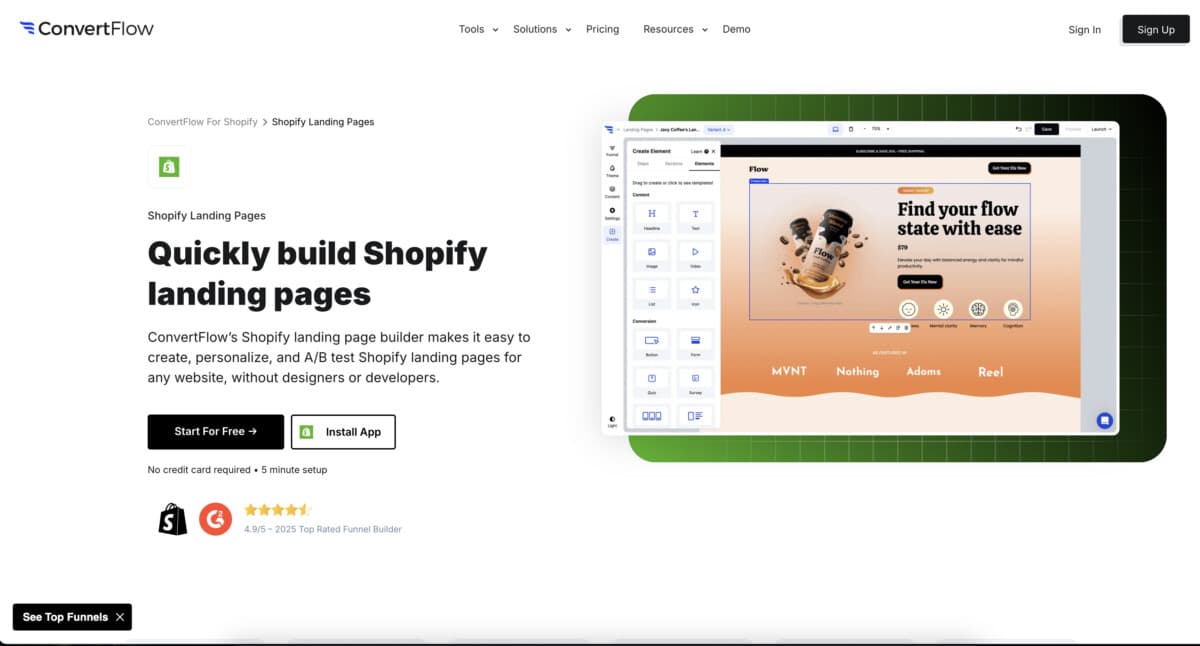The image size is (1200, 646).
Task: Click the Install App button
Action: [343, 432]
